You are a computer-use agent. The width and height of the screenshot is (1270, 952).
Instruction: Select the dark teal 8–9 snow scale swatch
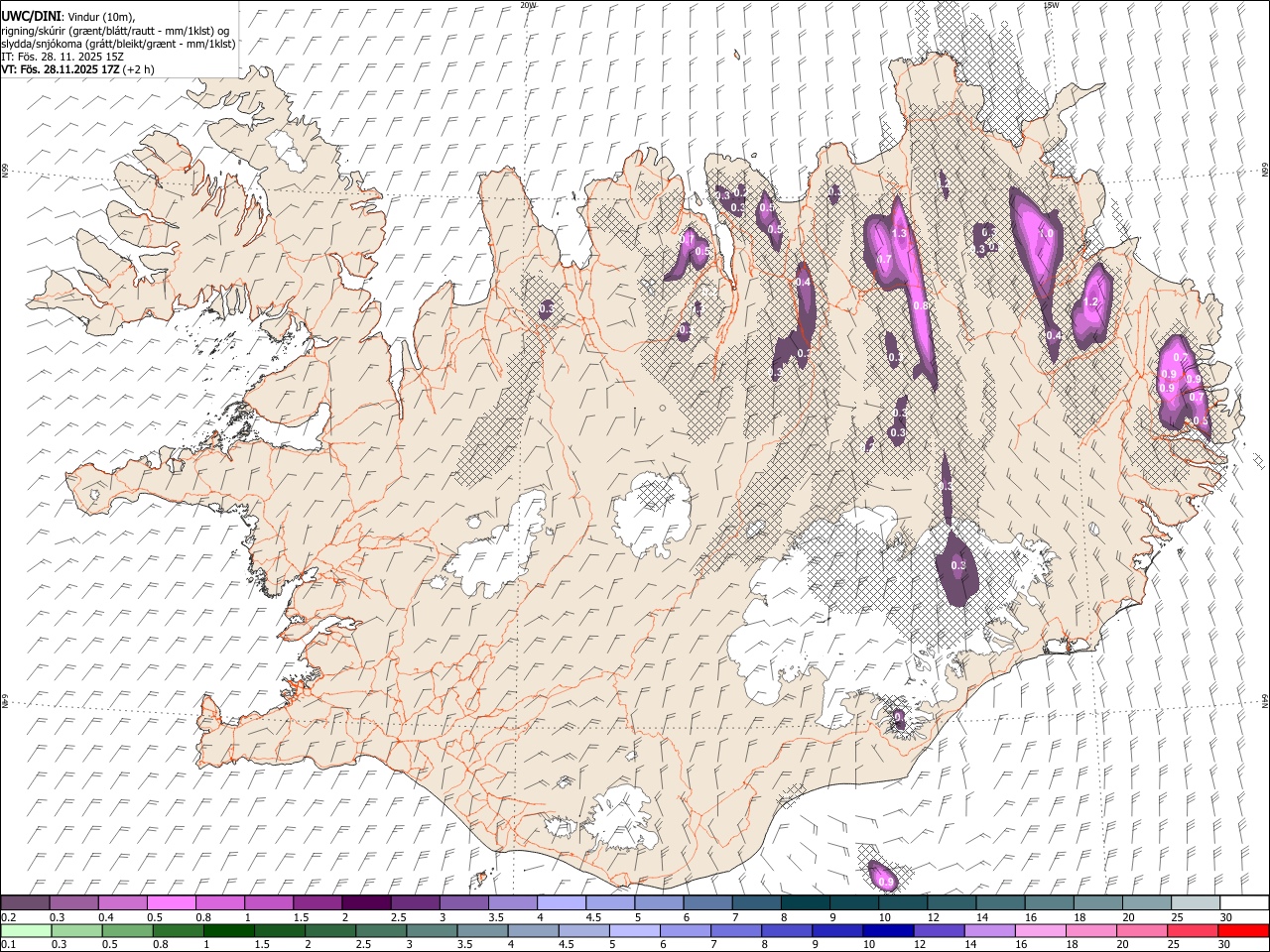805,903
